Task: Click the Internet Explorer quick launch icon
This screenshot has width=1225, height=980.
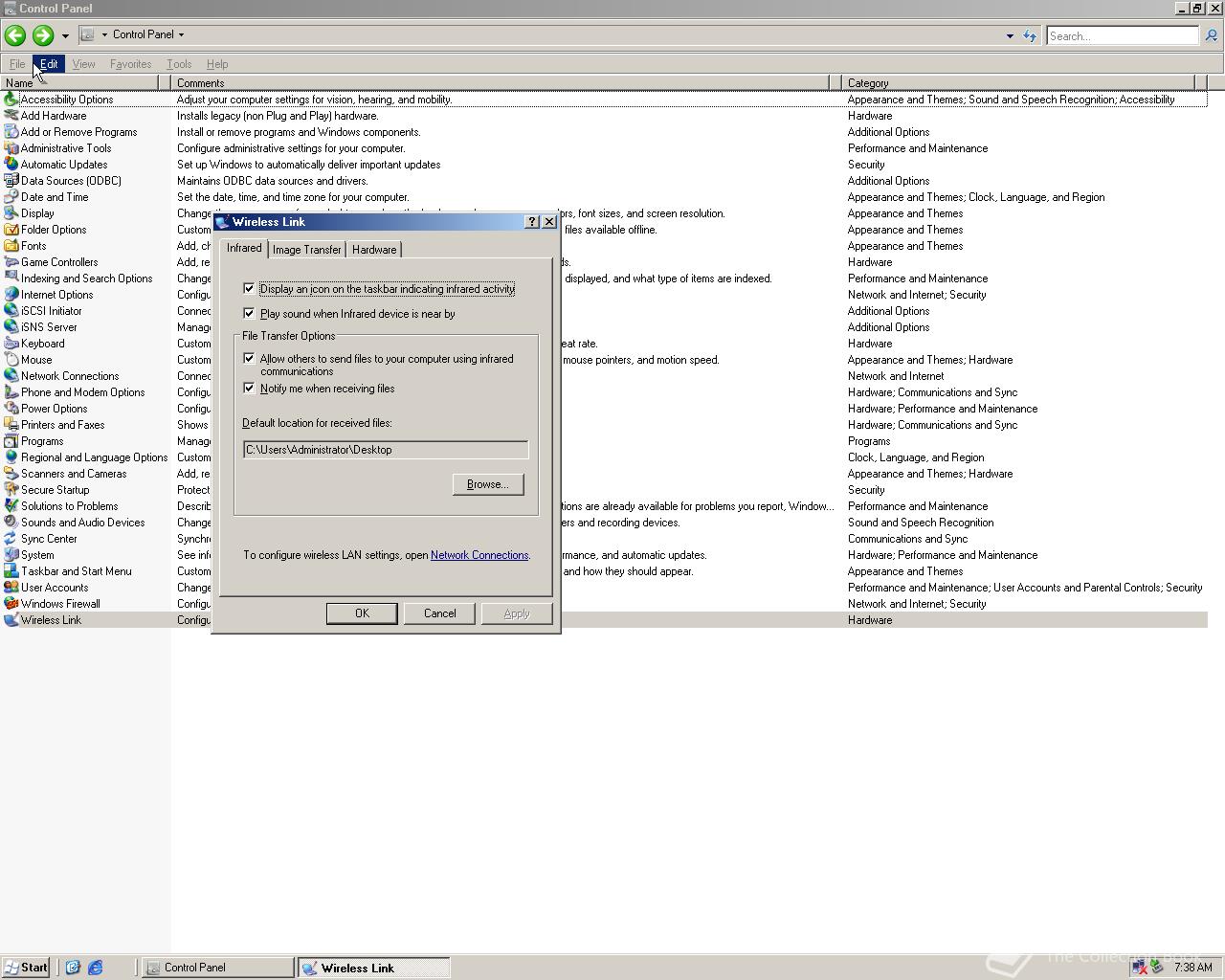Action: 95,968
